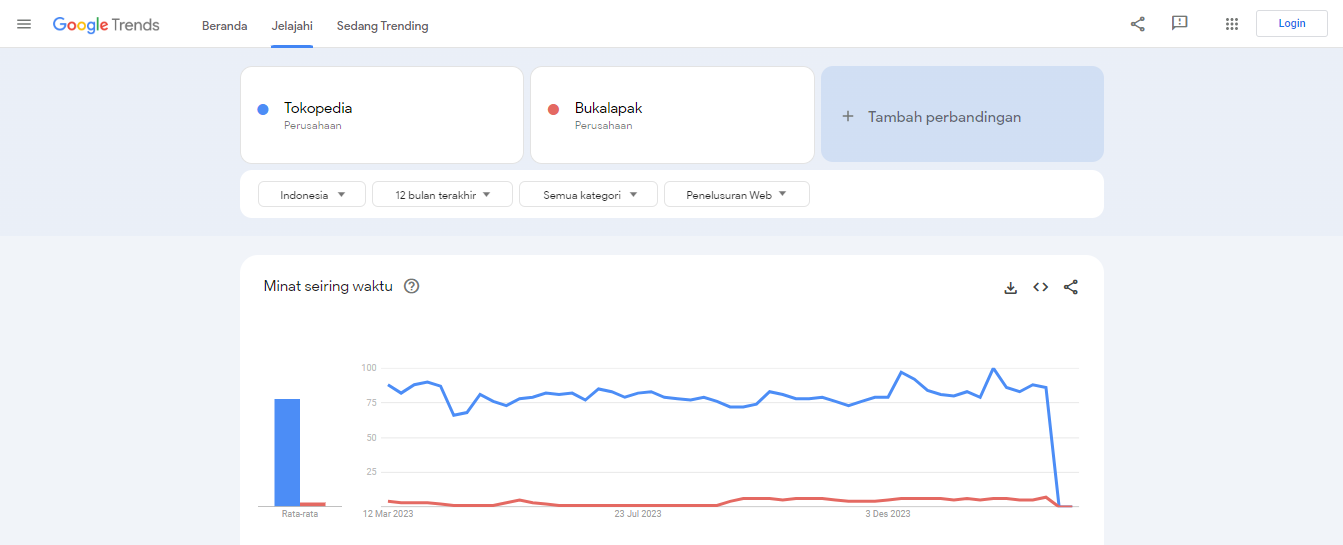The image size is (1343, 545).
Task: Click the 3 Des 2023 axis label
Action: (888, 514)
